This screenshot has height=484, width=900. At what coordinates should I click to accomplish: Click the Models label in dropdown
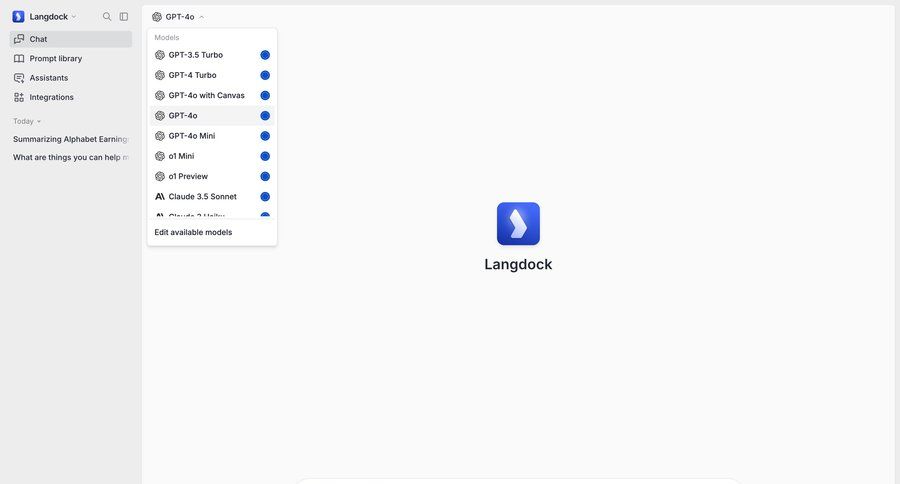pos(167,37)
